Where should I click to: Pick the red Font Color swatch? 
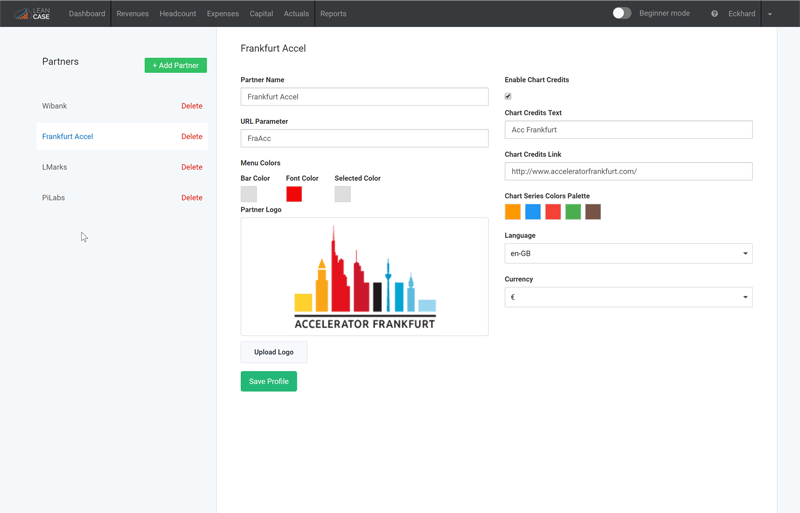294,194
